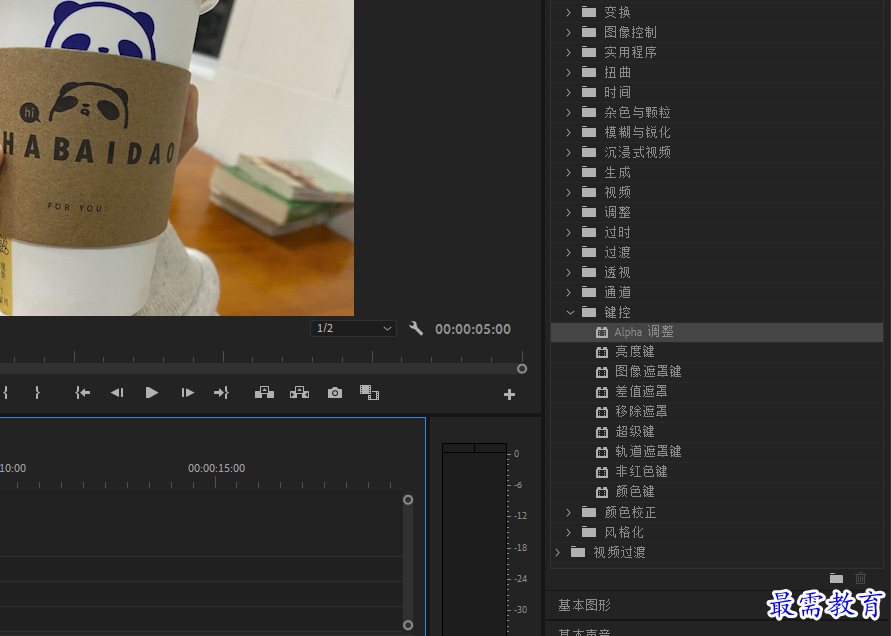891x636 pixels.
Task: Go to Out point button
Action: (221, 393)
